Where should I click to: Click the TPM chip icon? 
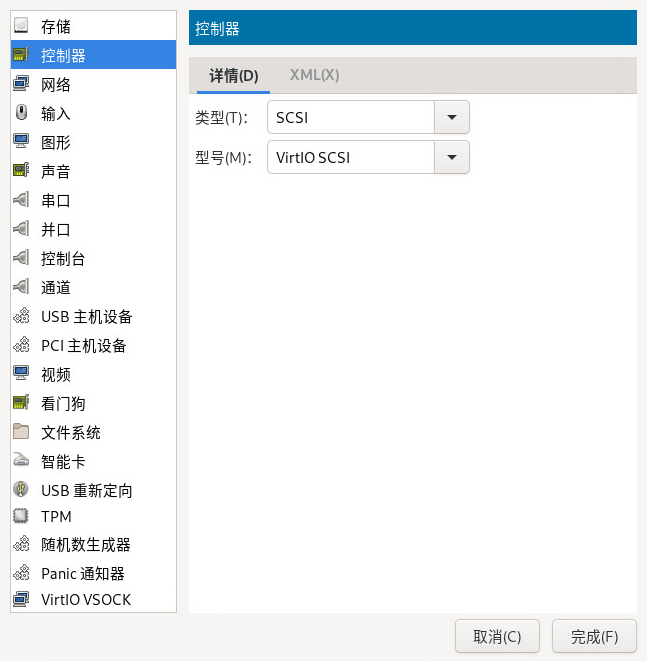coord(21,517)
